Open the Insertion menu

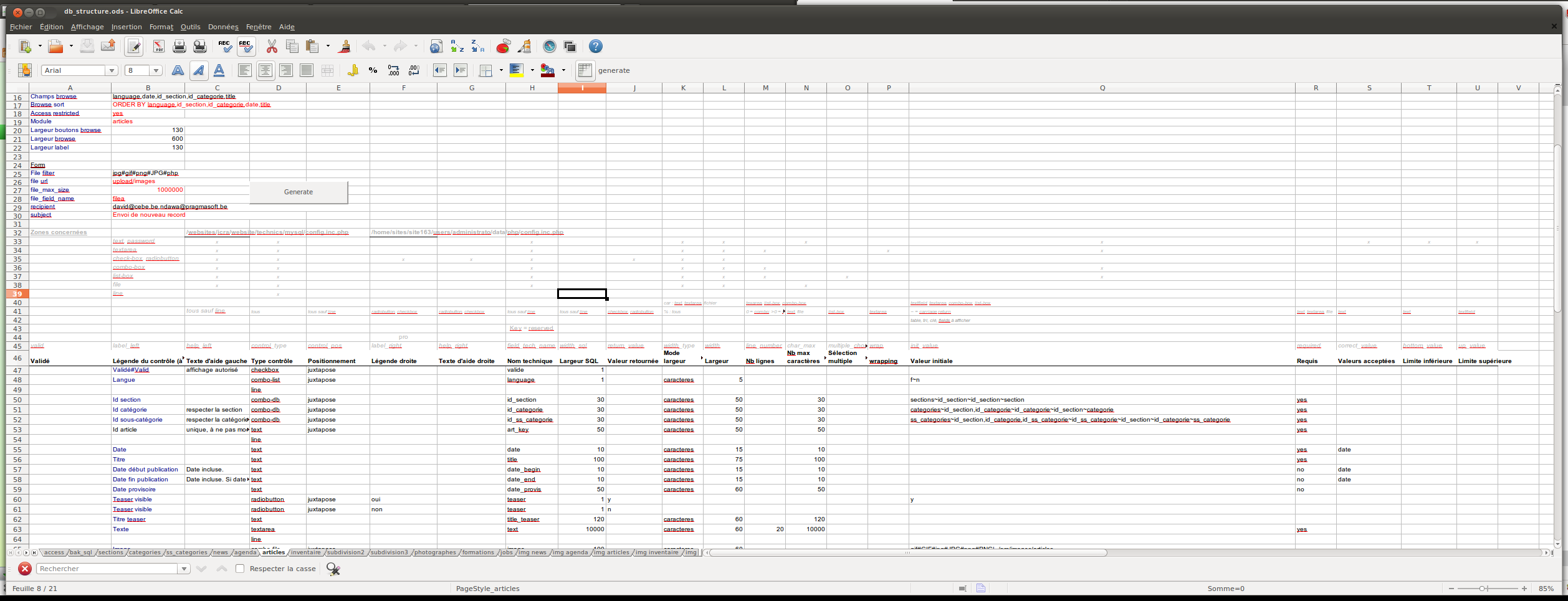(127, 27)
